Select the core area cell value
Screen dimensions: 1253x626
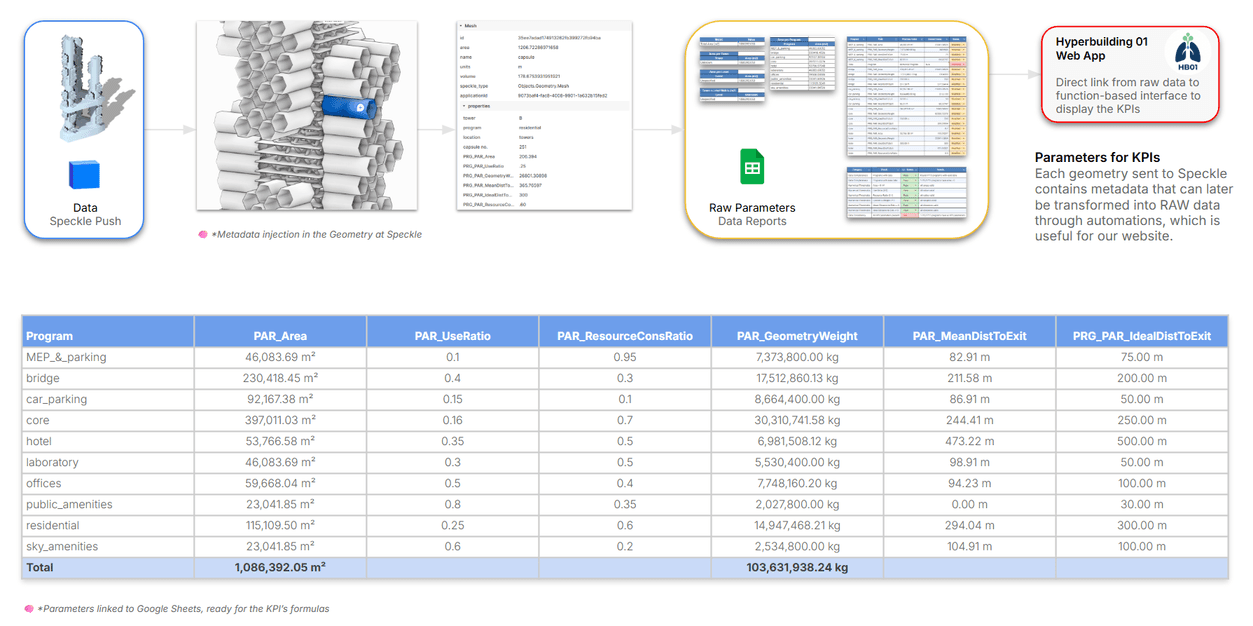[x=280, y=420]
